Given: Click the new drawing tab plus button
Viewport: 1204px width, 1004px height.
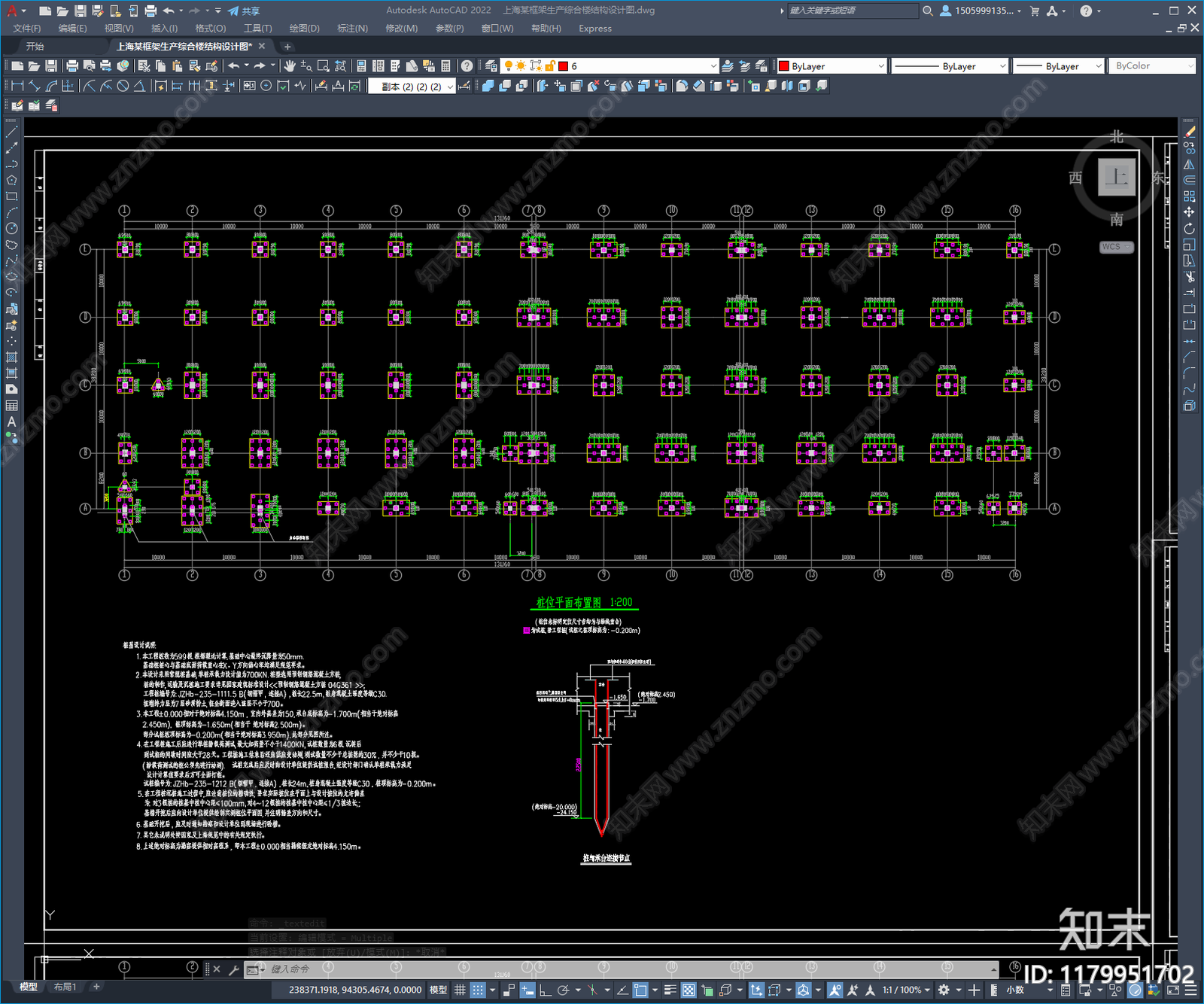Looking at the screenshot, I should pos(287,47).
